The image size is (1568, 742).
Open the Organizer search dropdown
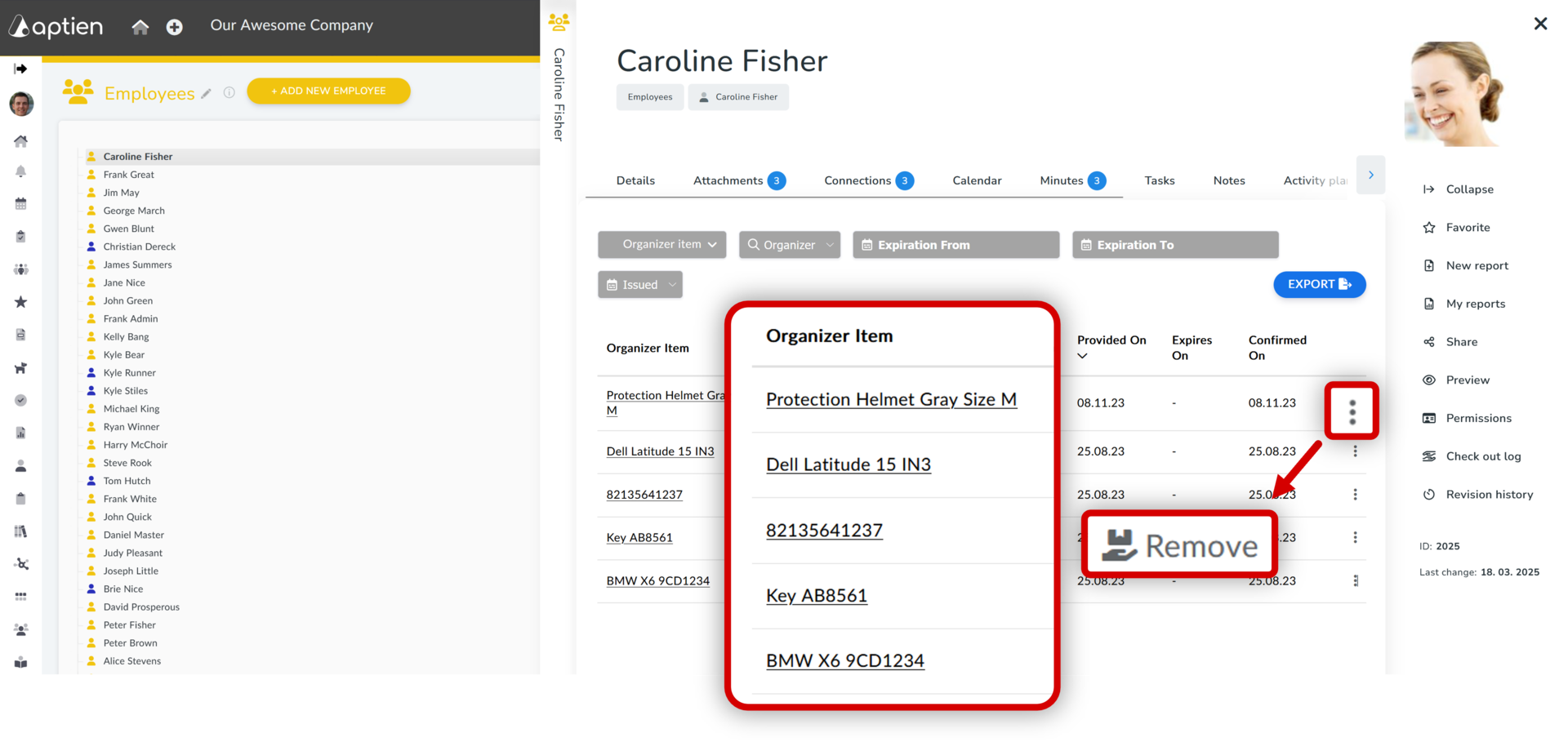(790, 245)
